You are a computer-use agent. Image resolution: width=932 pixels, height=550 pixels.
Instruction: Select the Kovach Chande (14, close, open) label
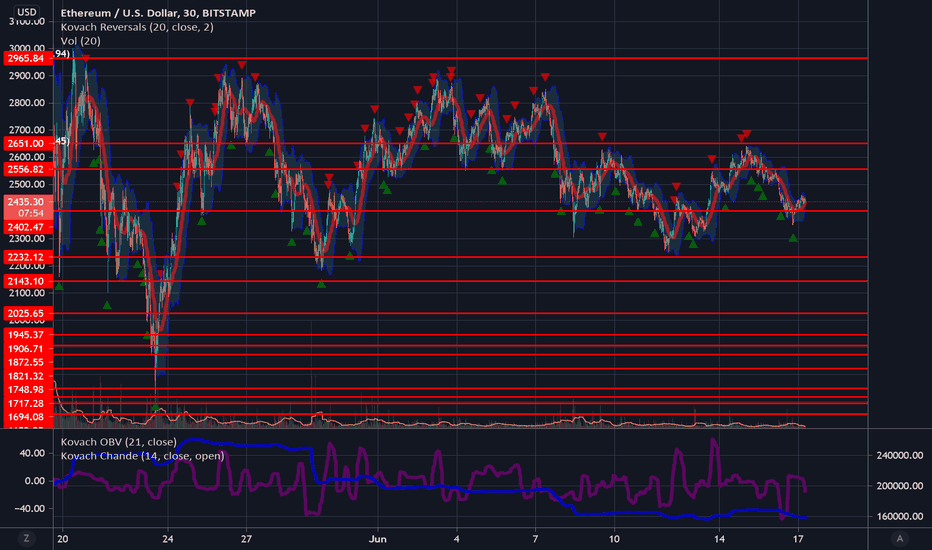[x=142, y=456]
